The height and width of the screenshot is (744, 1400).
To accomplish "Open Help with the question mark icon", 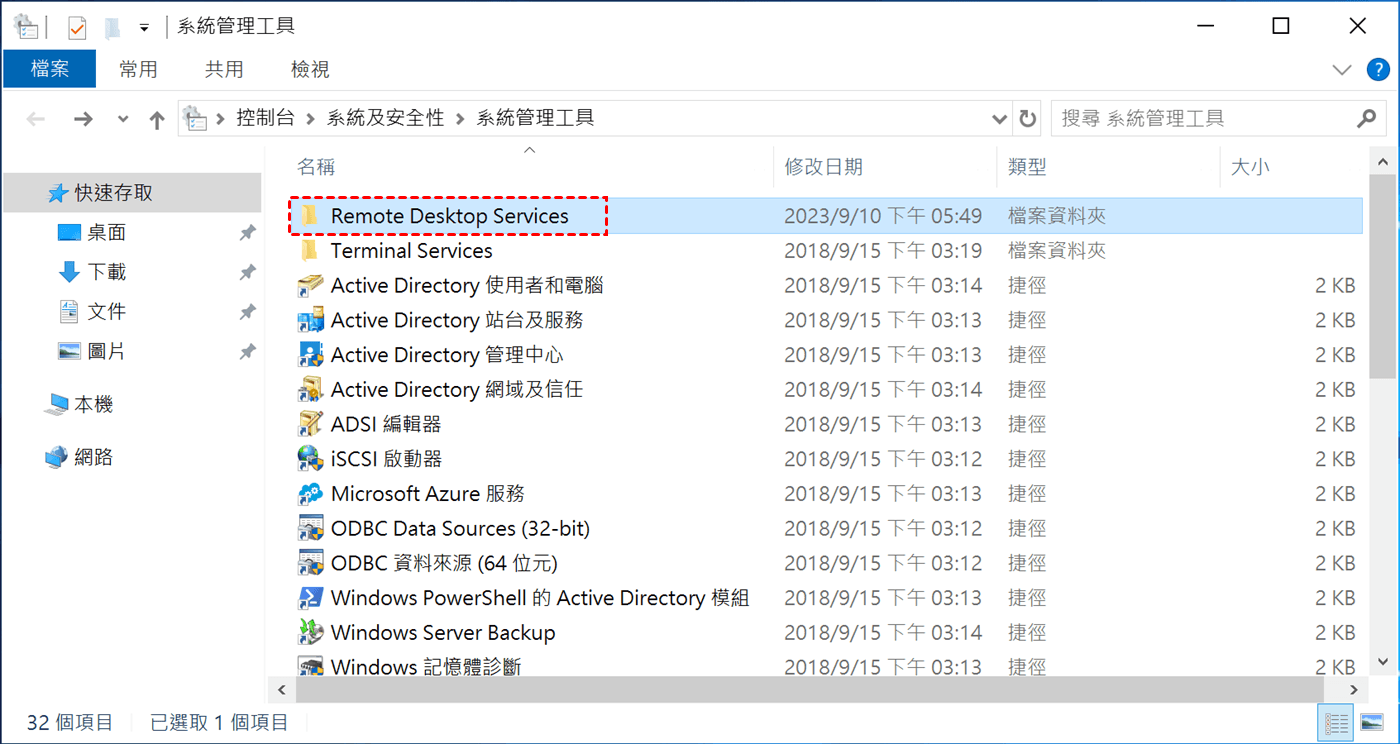I will [1377, 70].
